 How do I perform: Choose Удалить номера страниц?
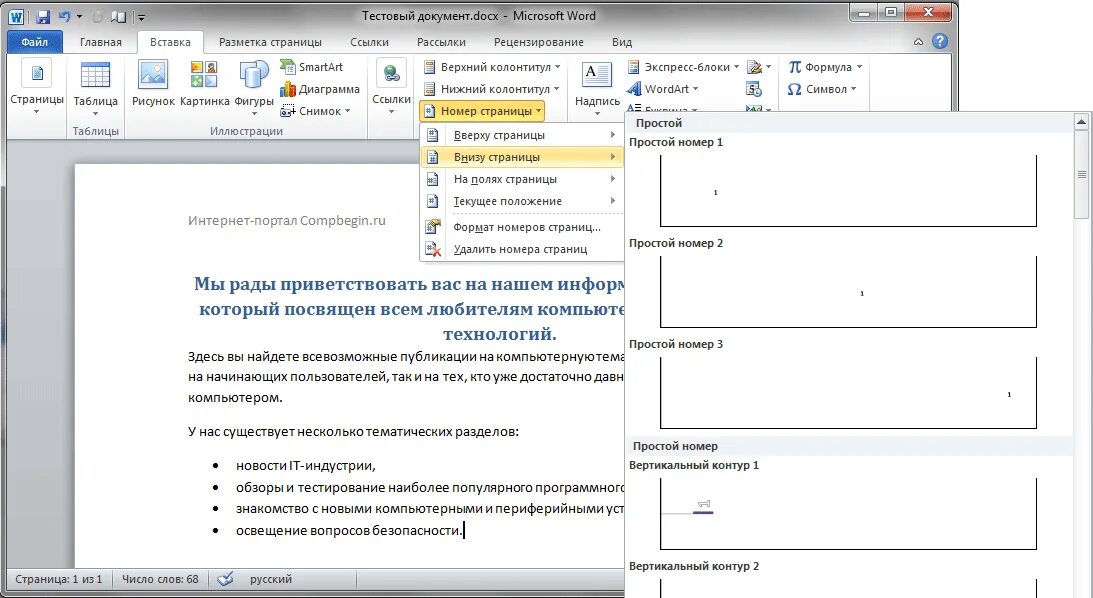(521, 249)
